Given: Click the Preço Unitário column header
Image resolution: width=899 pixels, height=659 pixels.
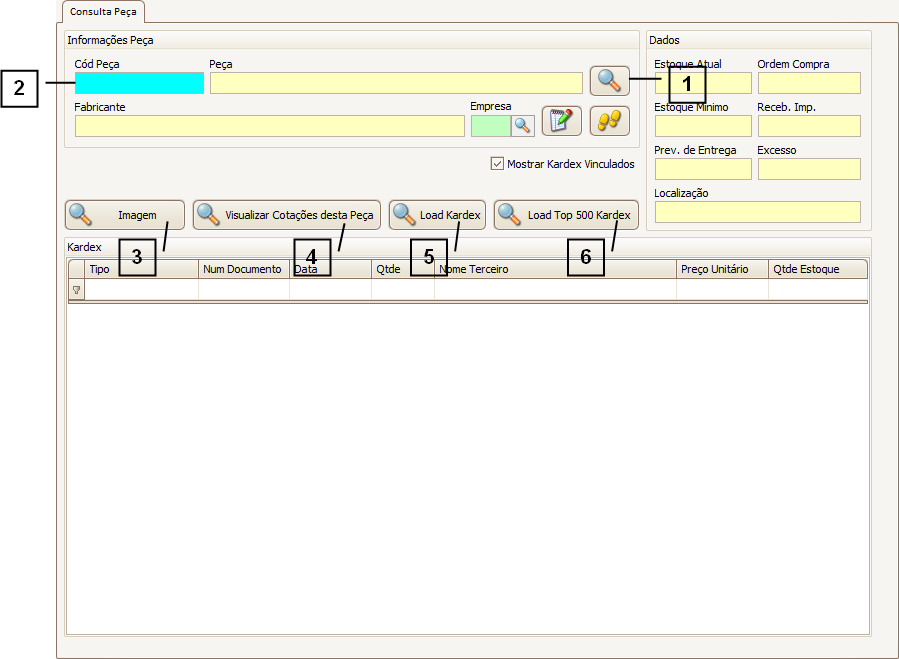Looking at the screenshot, I should (x=721, y=269).
